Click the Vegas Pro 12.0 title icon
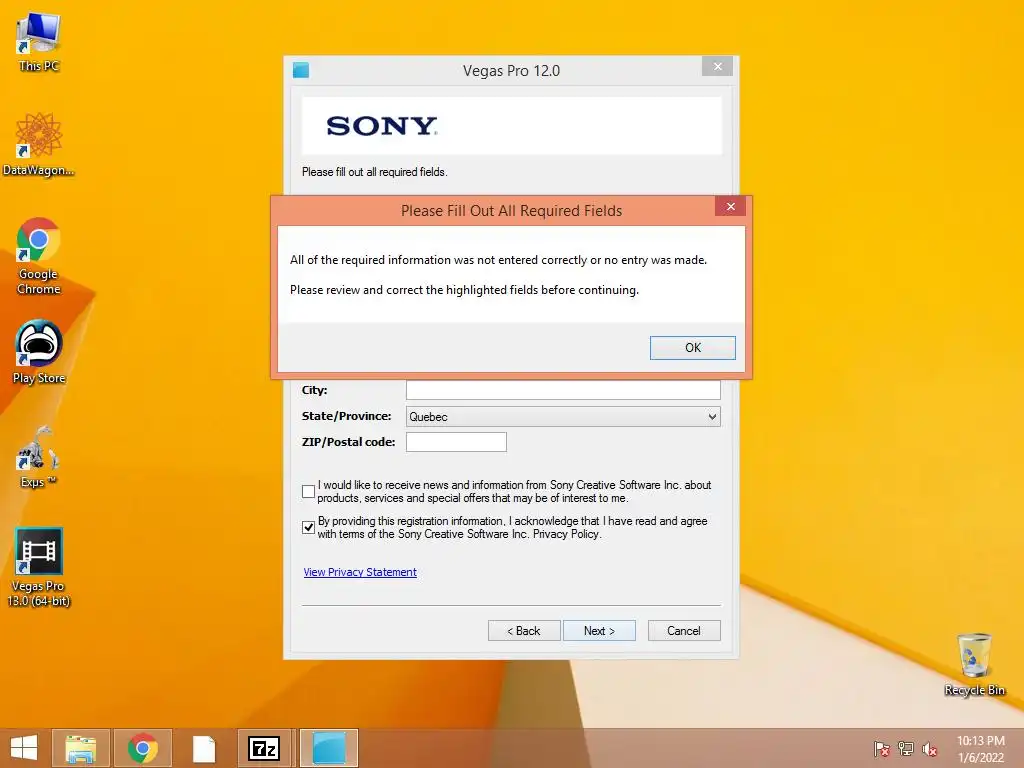This screenshot has height=768, width=1024. click(301, 70)
